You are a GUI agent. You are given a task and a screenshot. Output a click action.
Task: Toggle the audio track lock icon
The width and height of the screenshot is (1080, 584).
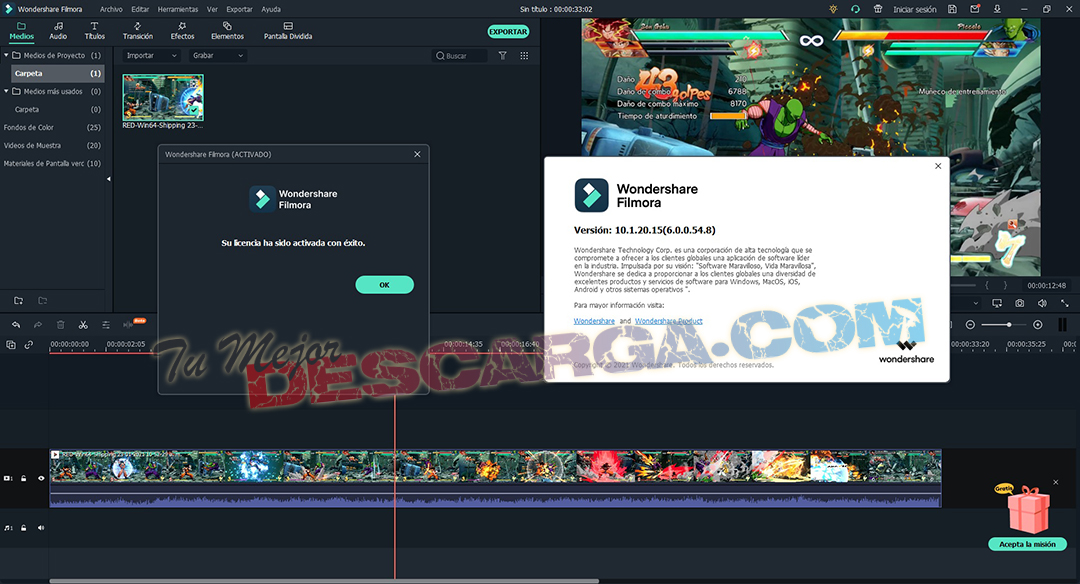click(x=23, y=528)
